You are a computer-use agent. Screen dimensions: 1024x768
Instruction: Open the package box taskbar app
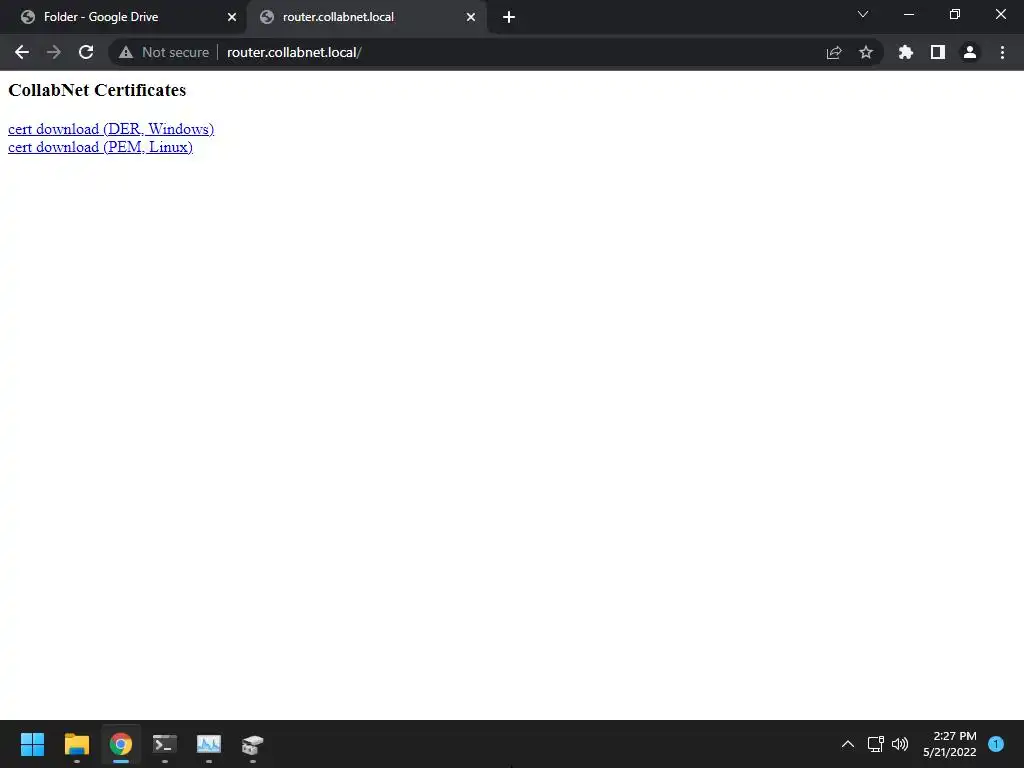point(253,744)
